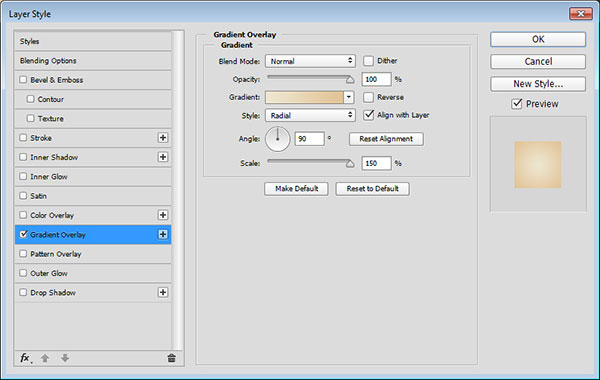The image size is (600, 380).
Task: Delete effect using the trash icon
Action: click(x=171, y=358)
